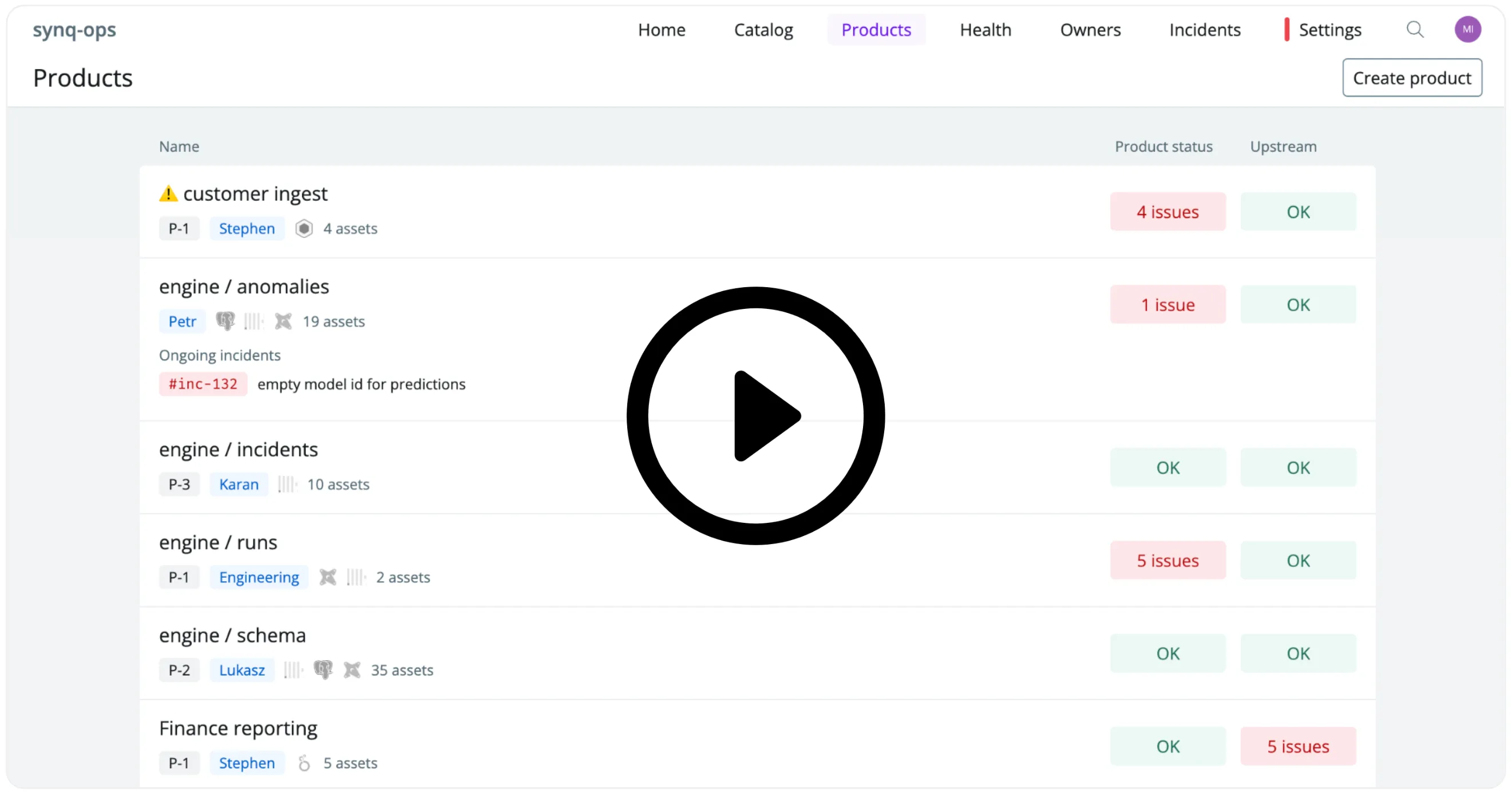This screenshot has height=794, width=1512.
Task: Open the engine / anomalies product
Action: point(244,287)
